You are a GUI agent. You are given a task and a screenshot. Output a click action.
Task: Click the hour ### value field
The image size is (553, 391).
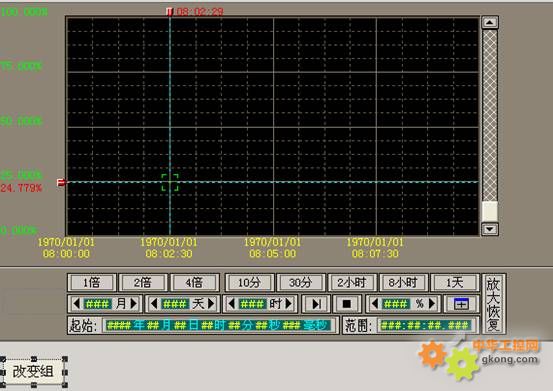pyautogui.click(x=252, y=304)
